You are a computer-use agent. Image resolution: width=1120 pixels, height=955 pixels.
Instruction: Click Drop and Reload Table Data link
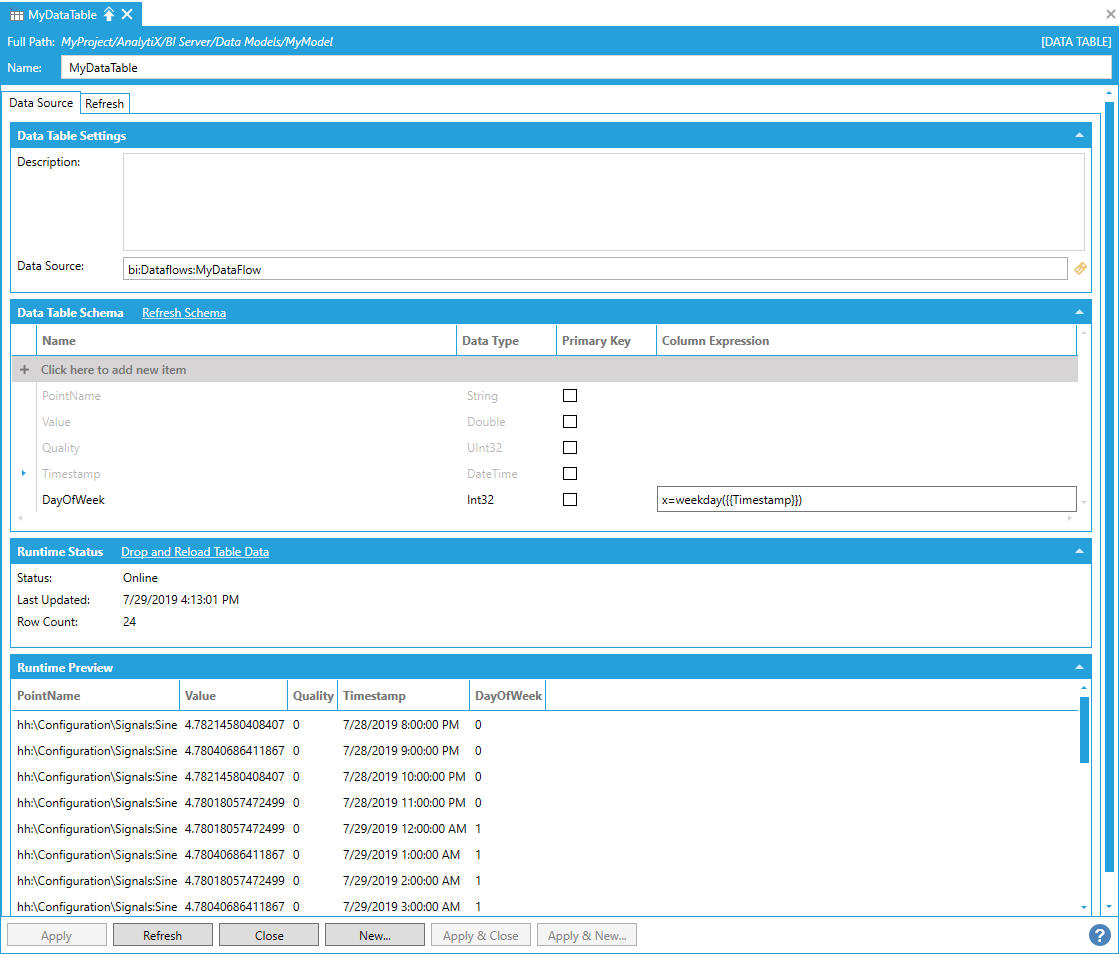point(195,552)
